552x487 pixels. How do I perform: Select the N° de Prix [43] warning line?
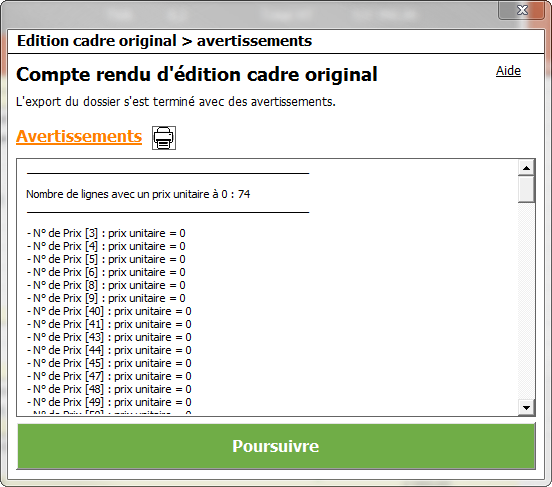coord(109,337)
